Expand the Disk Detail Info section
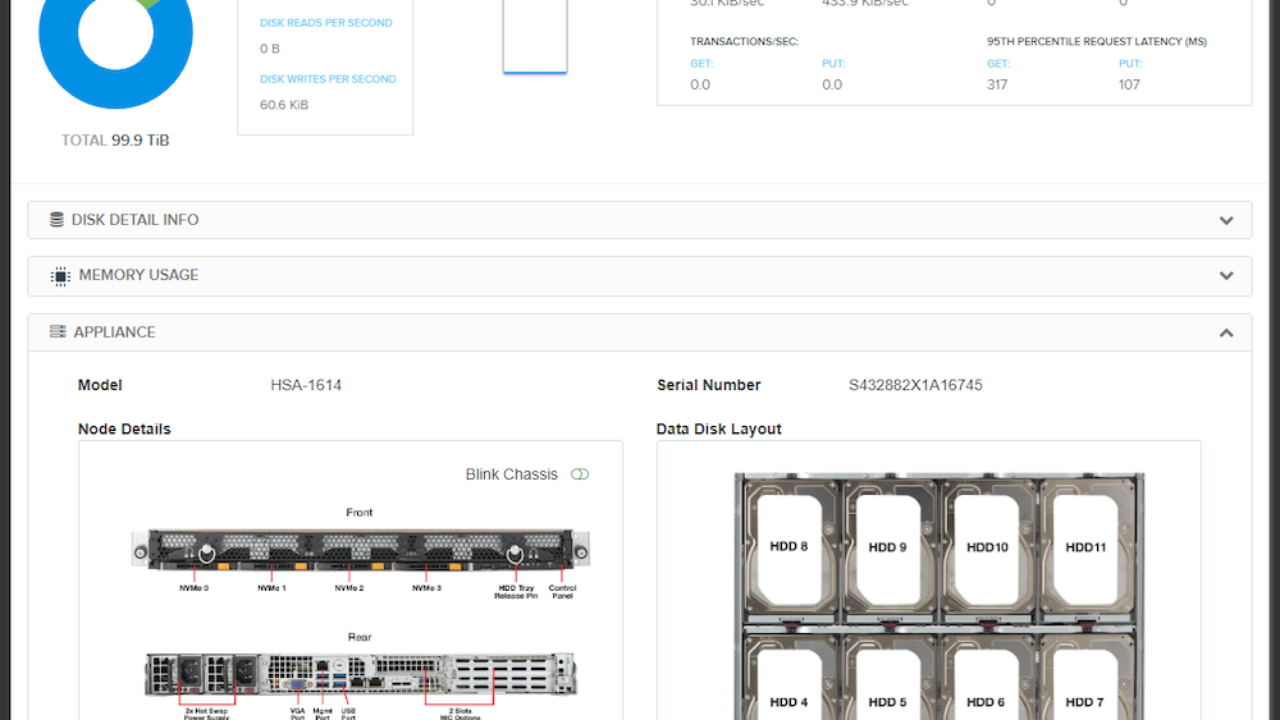 [x=639, y=220]
